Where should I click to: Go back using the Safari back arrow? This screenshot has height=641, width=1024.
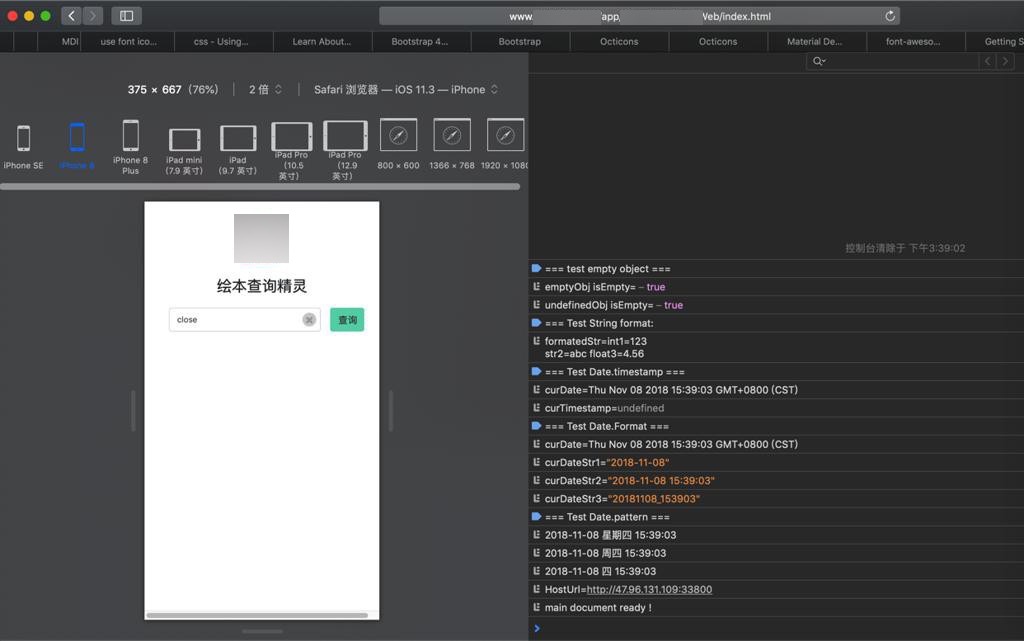(x=71, y=16)
